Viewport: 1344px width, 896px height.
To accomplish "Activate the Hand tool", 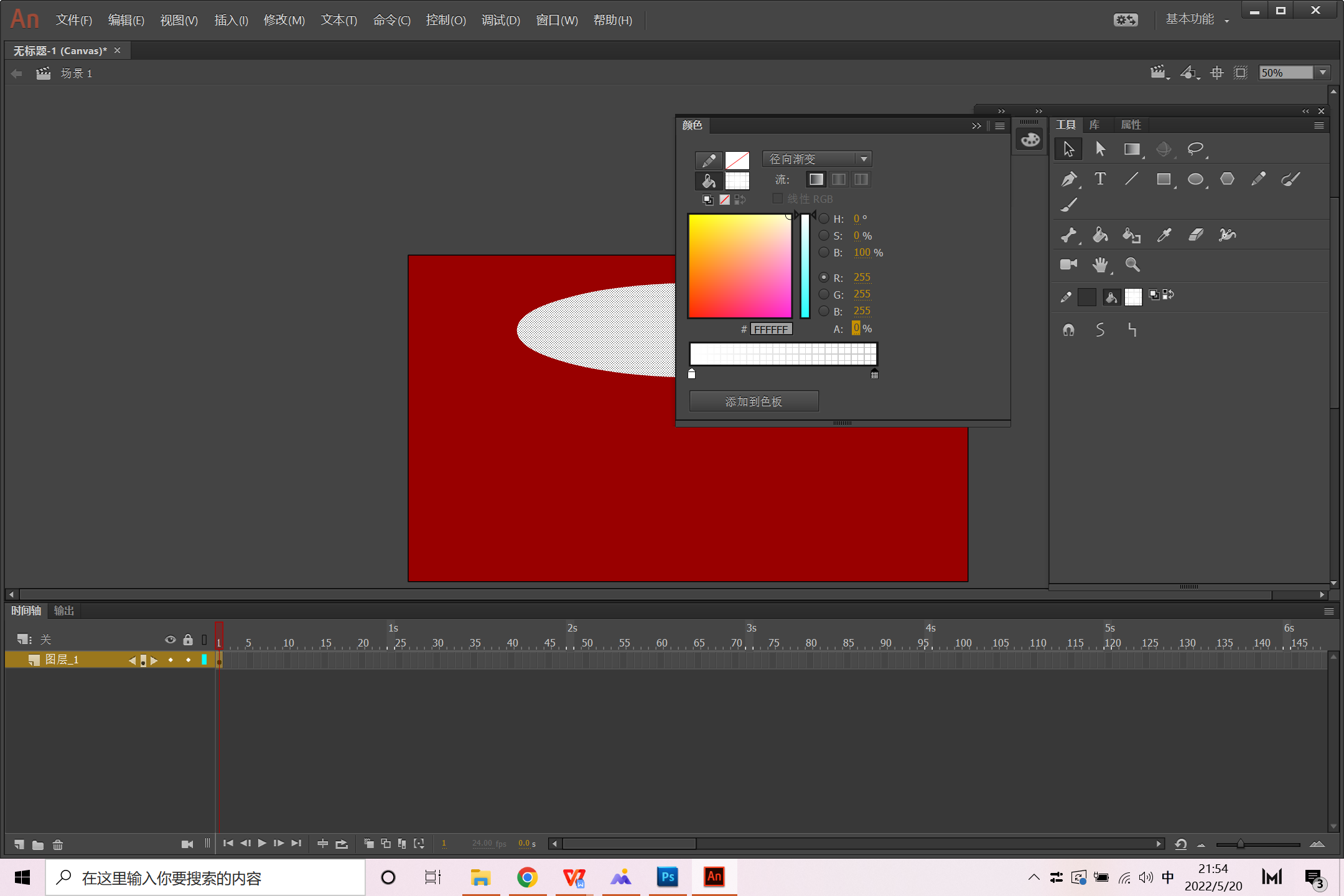I will point(1100,265).
